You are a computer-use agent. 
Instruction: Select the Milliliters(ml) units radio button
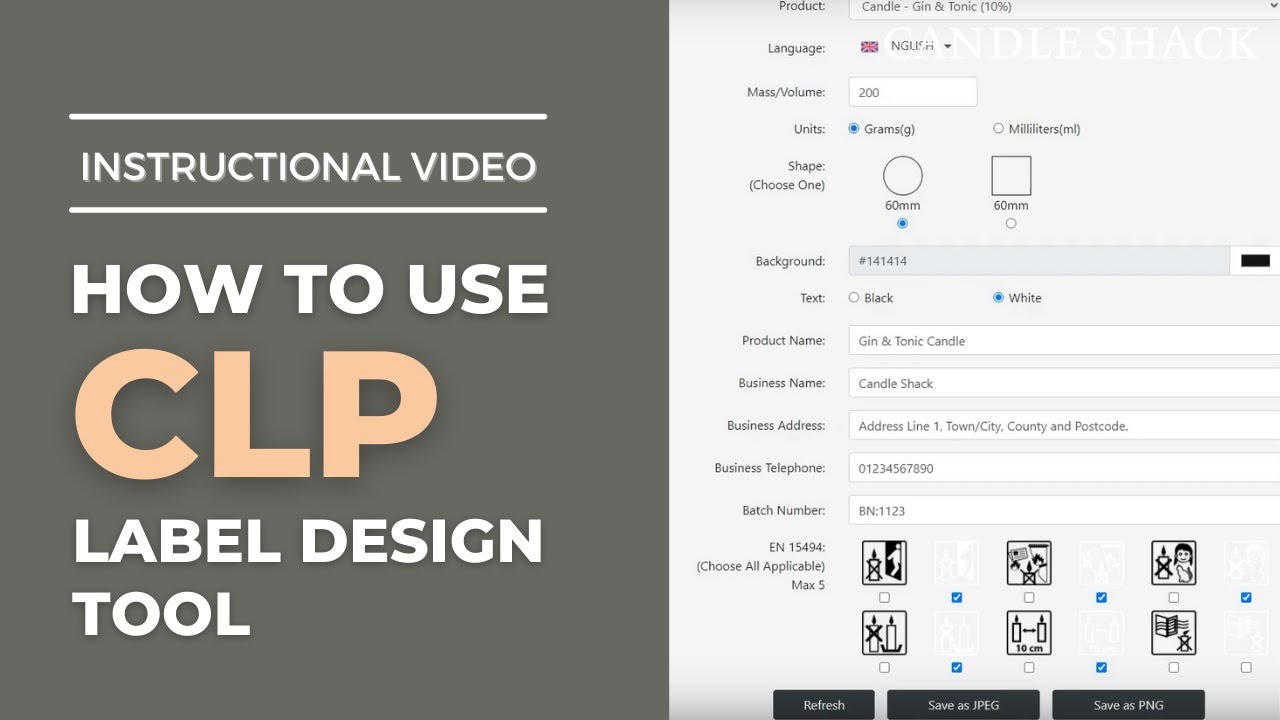coord(998,128)
